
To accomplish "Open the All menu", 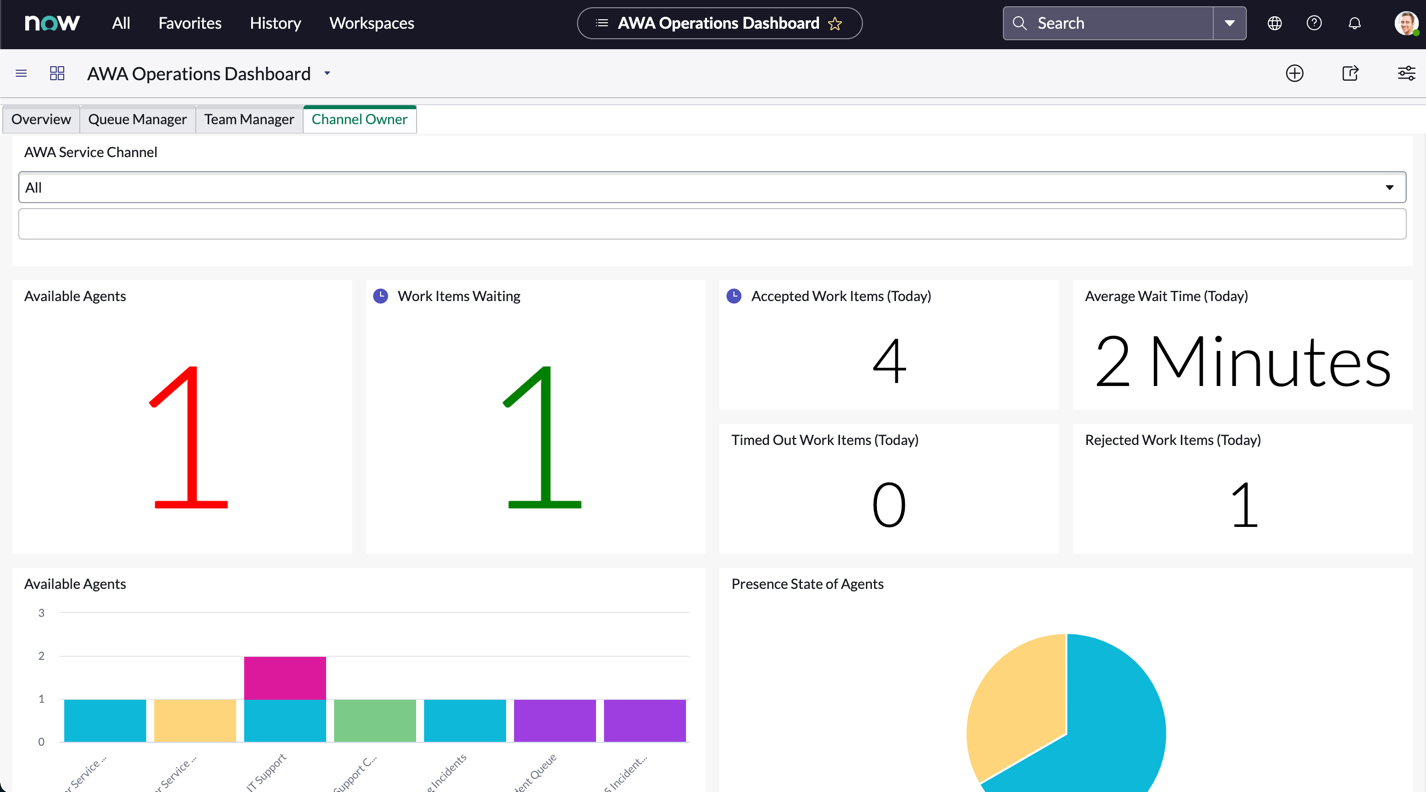I will 121,23.
